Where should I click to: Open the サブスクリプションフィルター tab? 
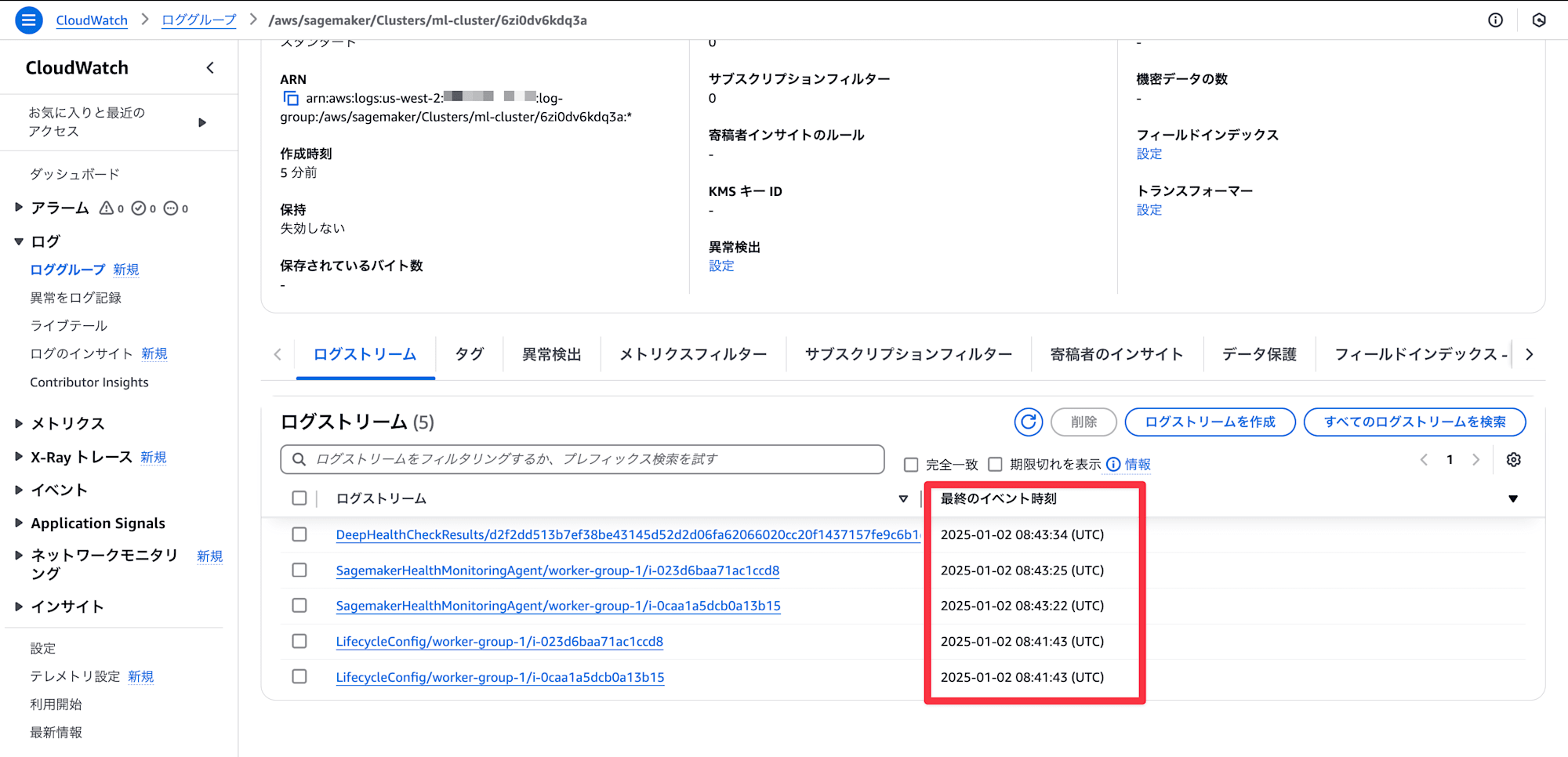pos(909,354)
